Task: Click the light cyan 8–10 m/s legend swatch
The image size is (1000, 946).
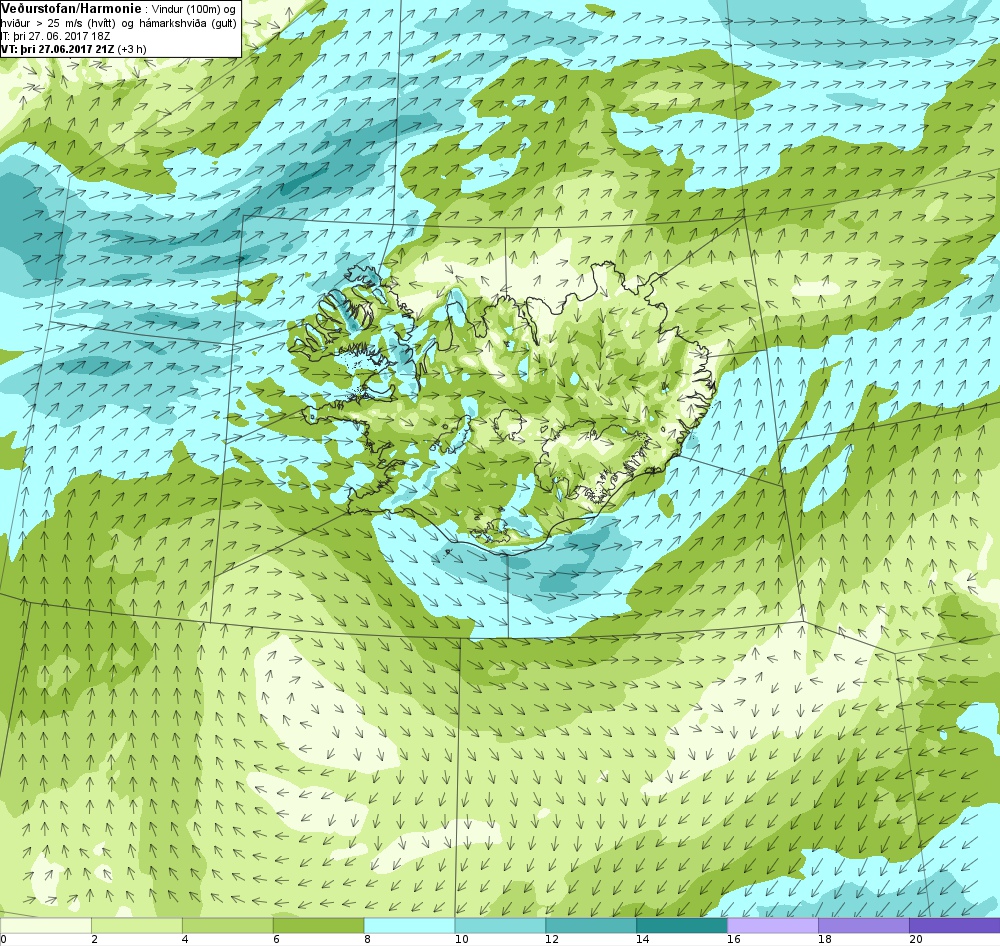Action: 409,925
